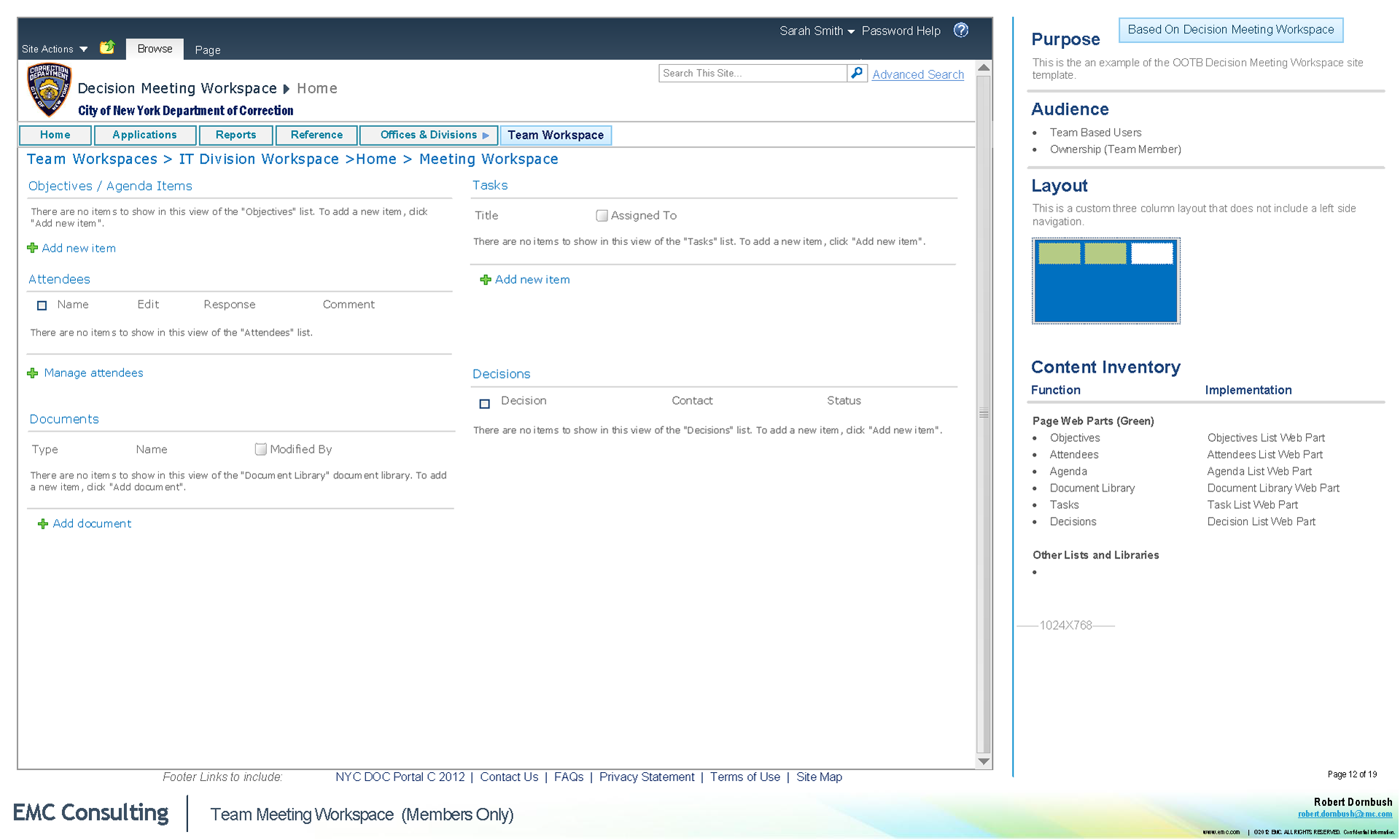Image resolution: width=1400 pixels, height=840 pixels.
Task: Open the Advanced Search link
Action: click(x=917, y=74)
